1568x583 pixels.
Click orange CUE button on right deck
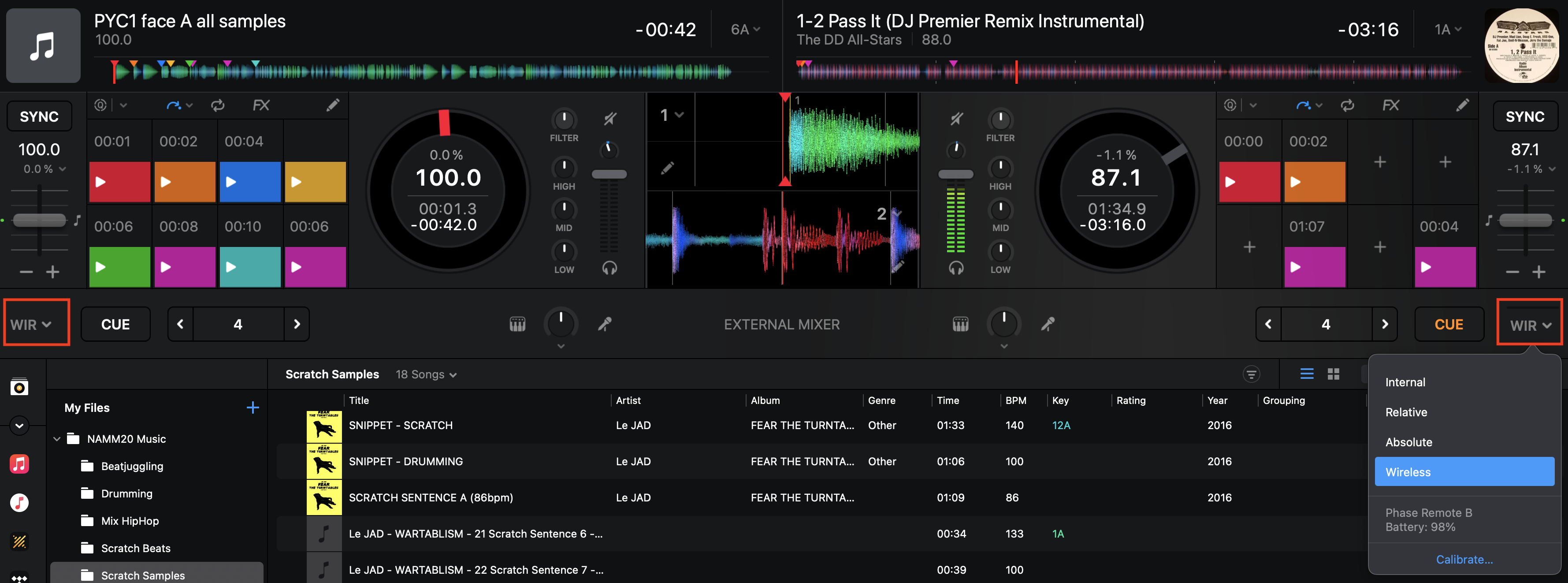pos(1449,324)
